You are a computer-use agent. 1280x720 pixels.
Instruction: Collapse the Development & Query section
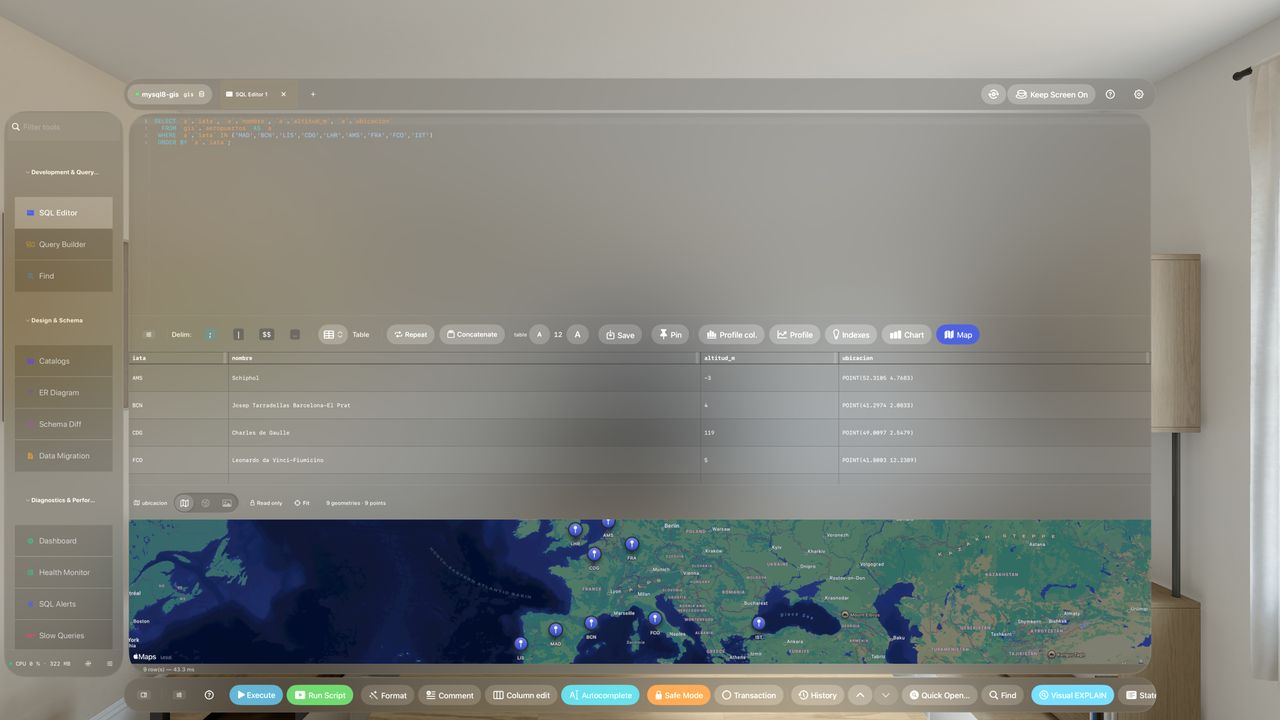coord(62,172)
